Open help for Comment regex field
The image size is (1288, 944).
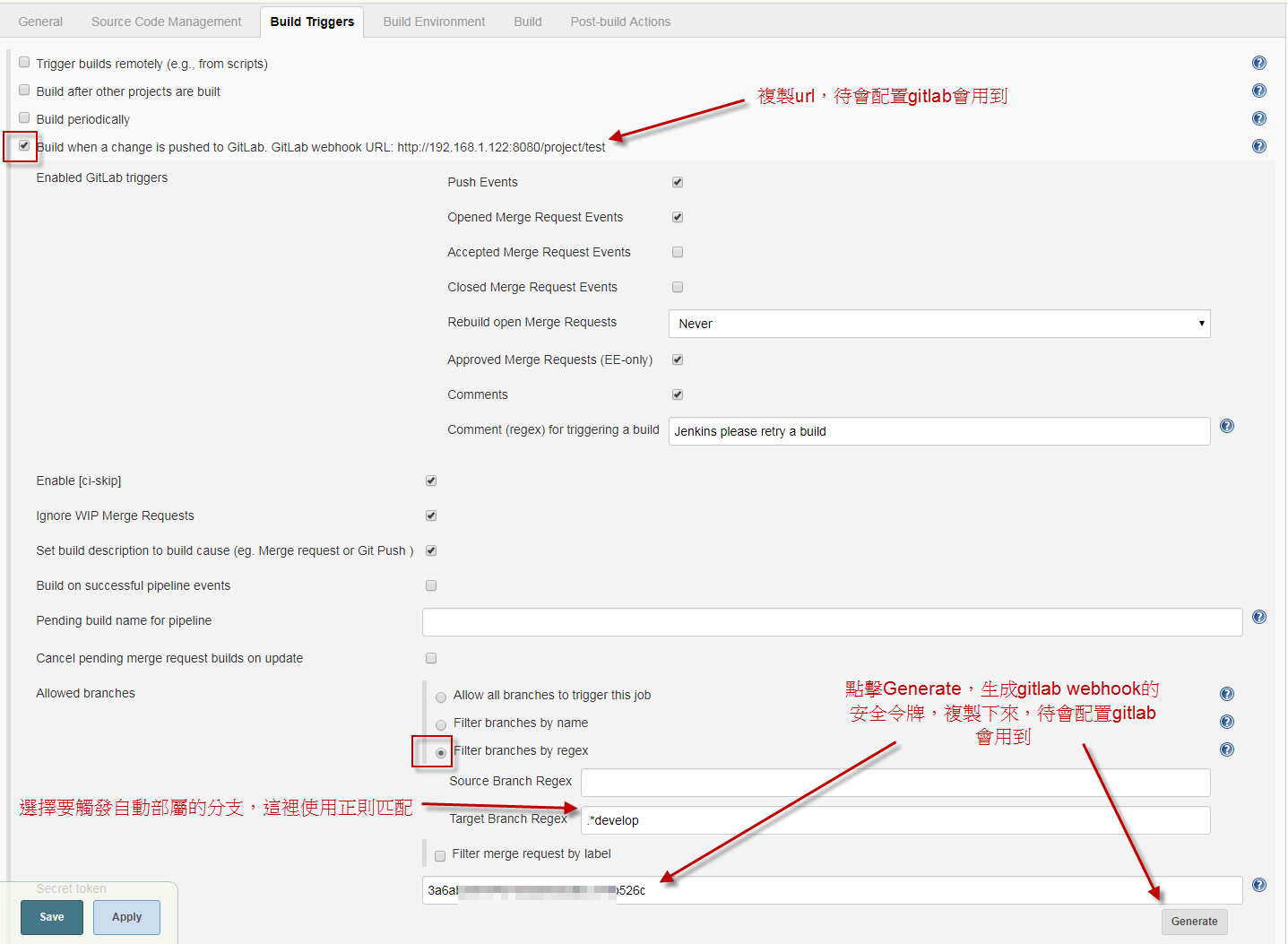point(1227,426)
